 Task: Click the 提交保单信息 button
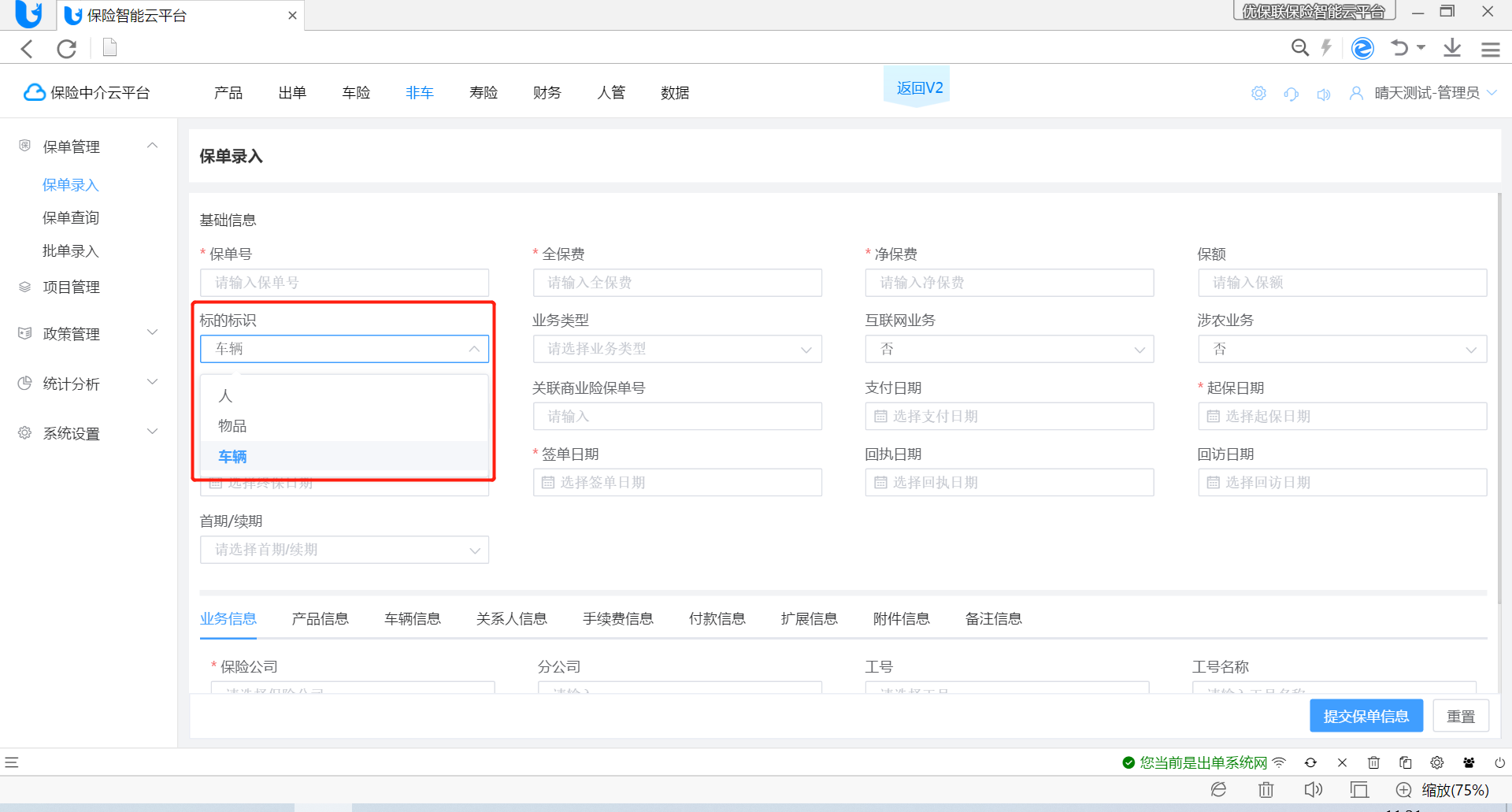click(1366, 716)
